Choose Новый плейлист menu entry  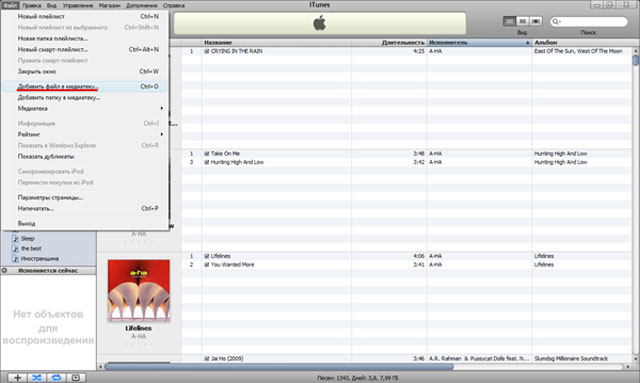[85, 17]
